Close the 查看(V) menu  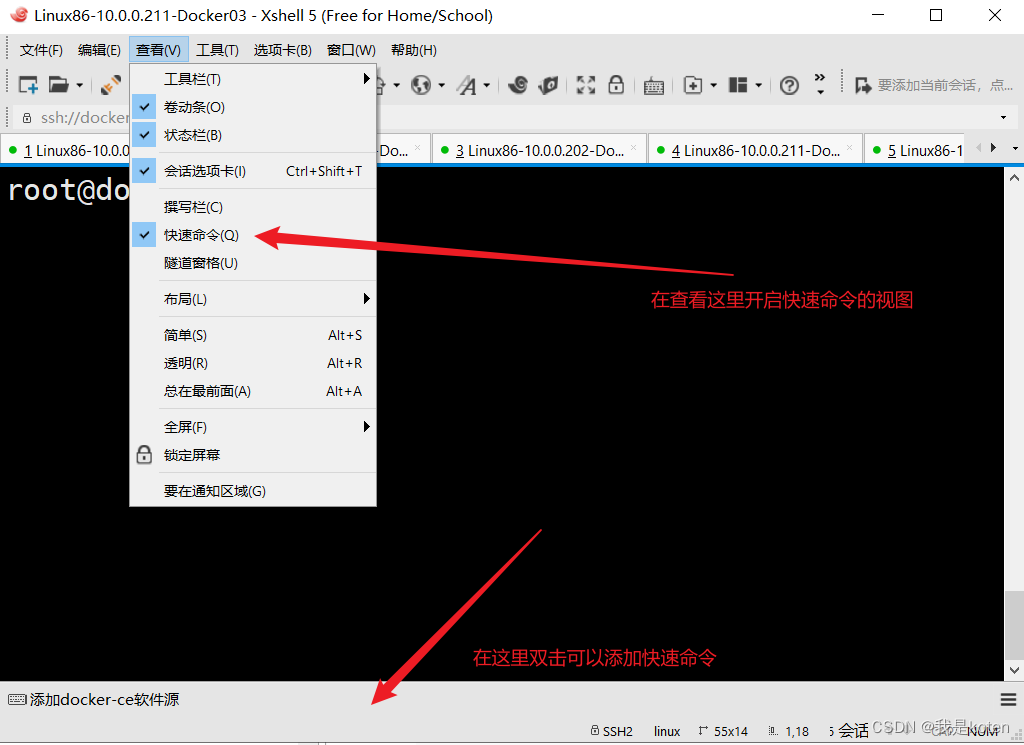(159, 50)
